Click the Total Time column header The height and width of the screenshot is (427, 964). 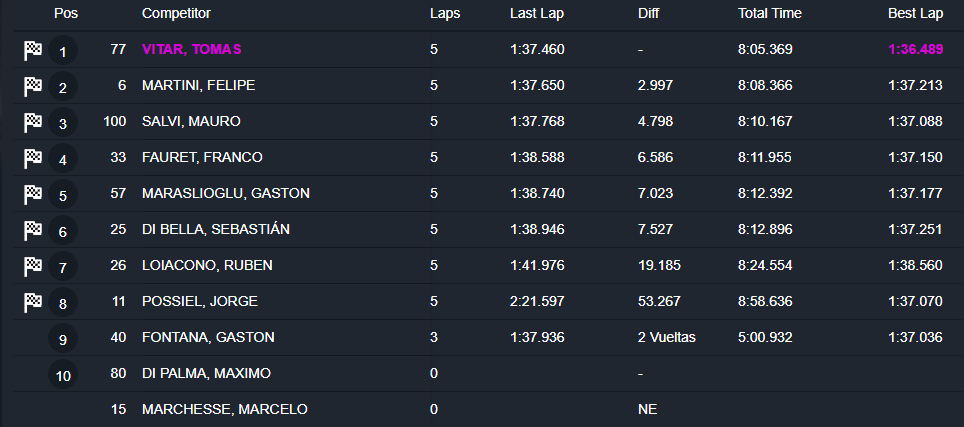pos(769,14)
